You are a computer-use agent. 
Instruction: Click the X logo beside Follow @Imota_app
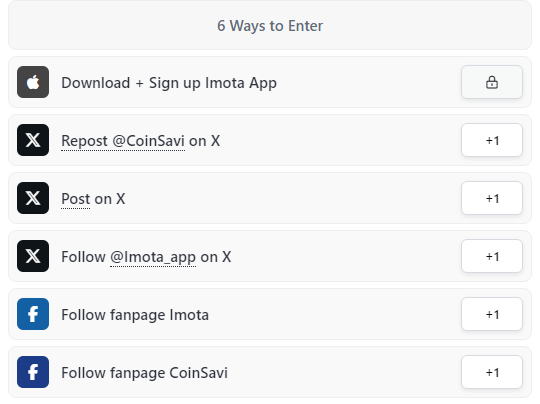coord(33,256)
